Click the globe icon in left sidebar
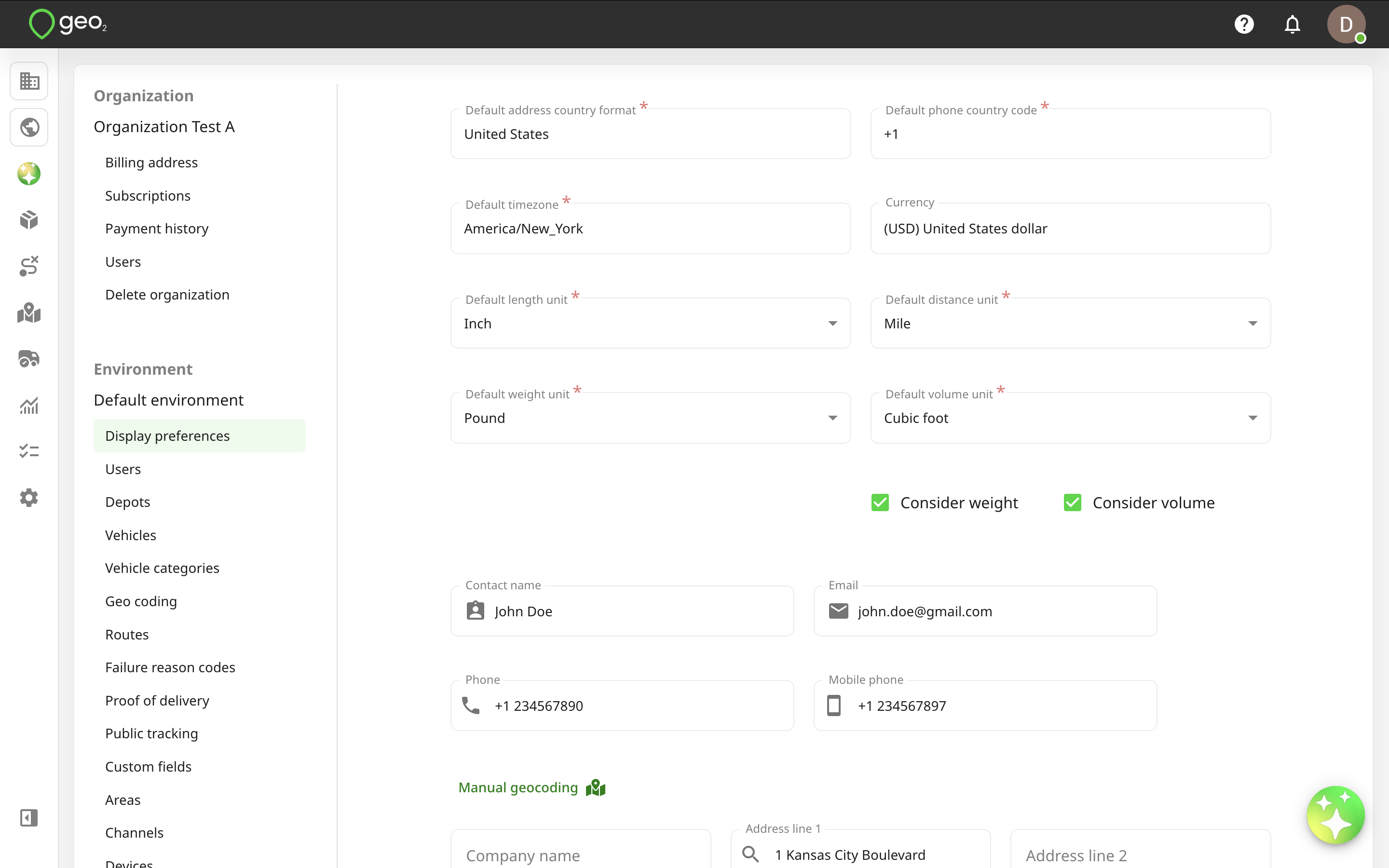1389x868 pixels. (x=29, y=127)
